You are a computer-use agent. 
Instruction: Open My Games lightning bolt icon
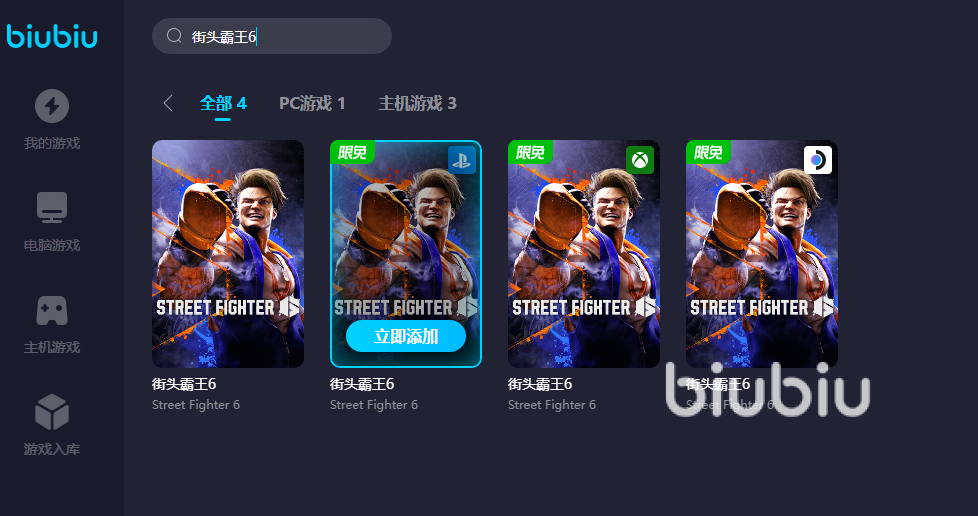[52, 106]
